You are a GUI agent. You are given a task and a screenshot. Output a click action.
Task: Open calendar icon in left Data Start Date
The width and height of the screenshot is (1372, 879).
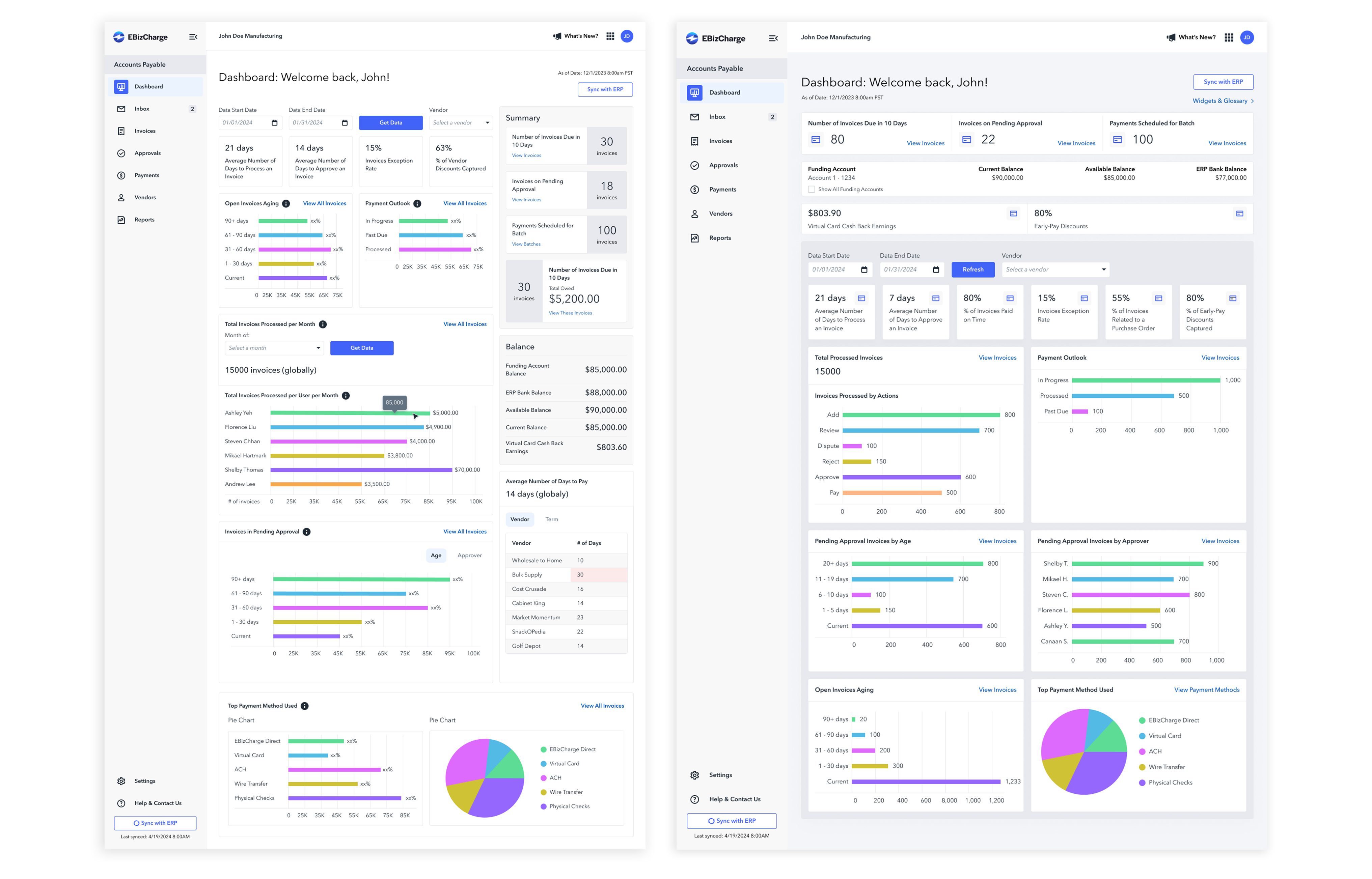coord(275,123)
